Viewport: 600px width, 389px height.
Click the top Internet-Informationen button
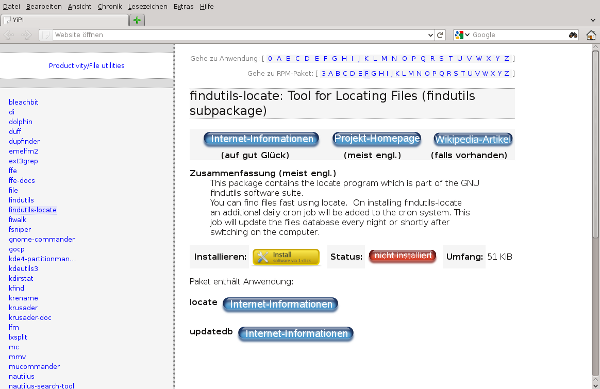(x=261, y=139)
